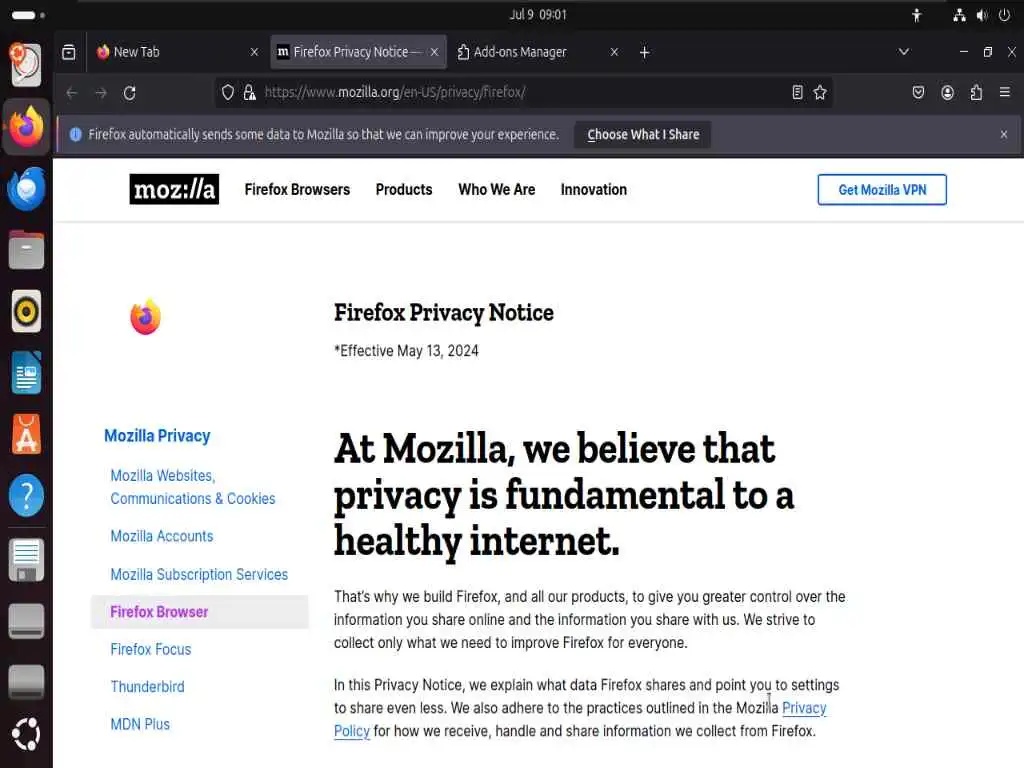Expand Who We Are navigation menu
Image resolution: width=1024 pixels, height=768 pixels.
pyautogui.click(x=496, y=189)
